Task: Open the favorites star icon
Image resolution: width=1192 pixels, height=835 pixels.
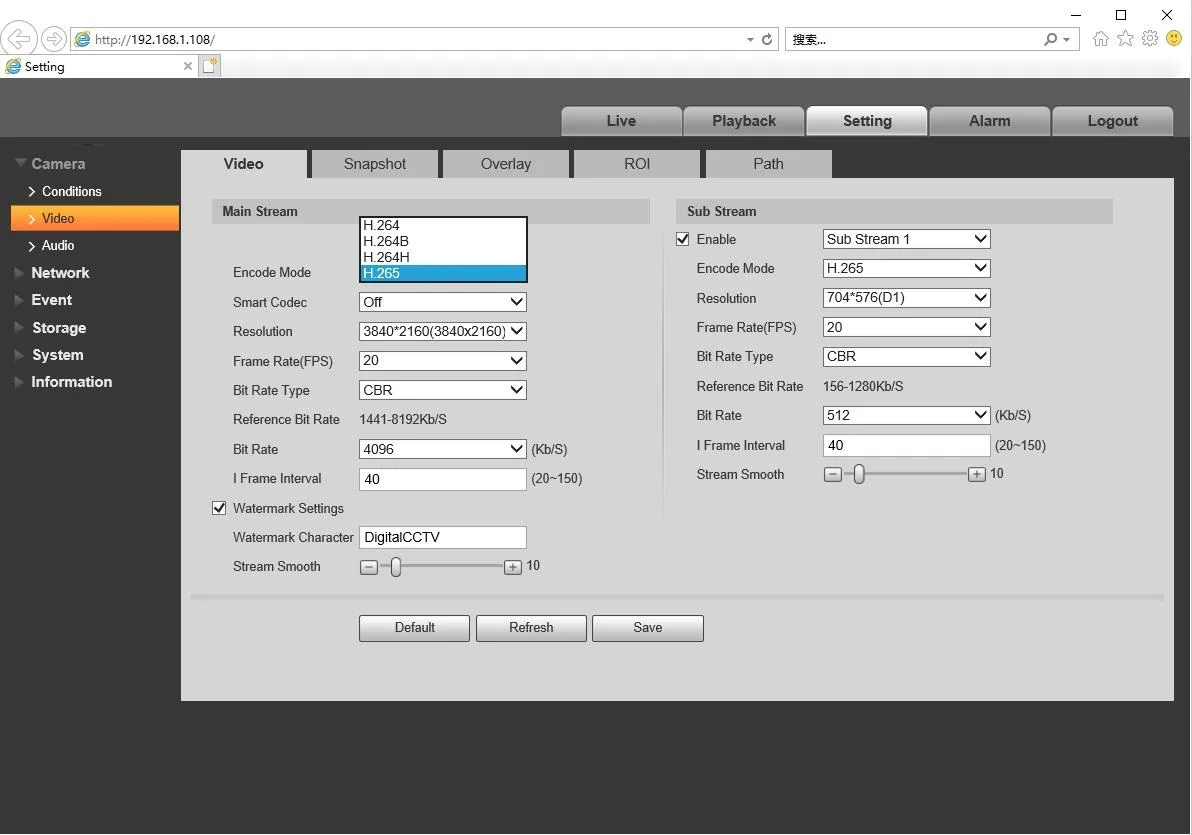Action: 1125,38
